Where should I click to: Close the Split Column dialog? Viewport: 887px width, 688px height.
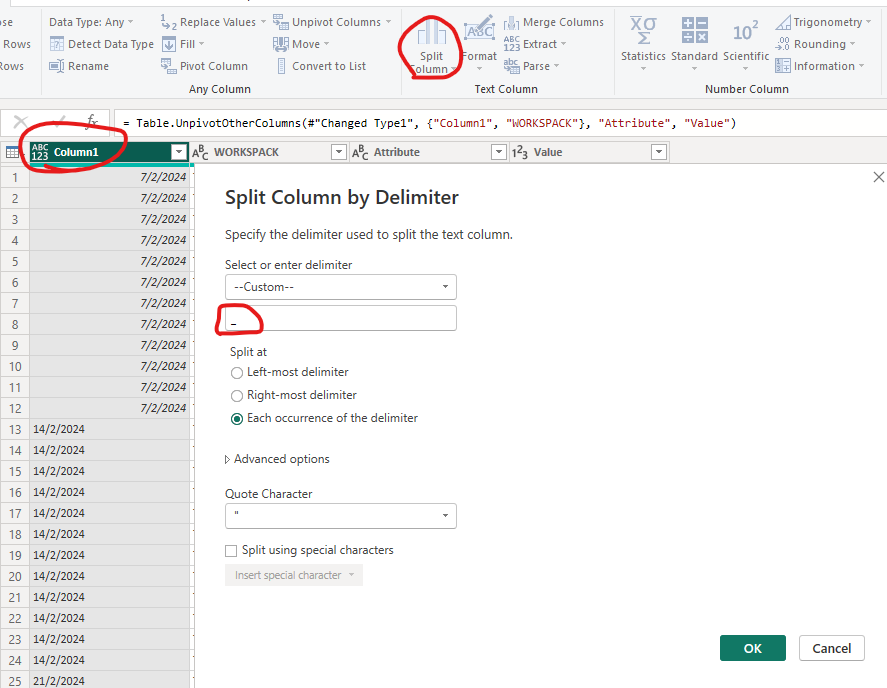879,177
